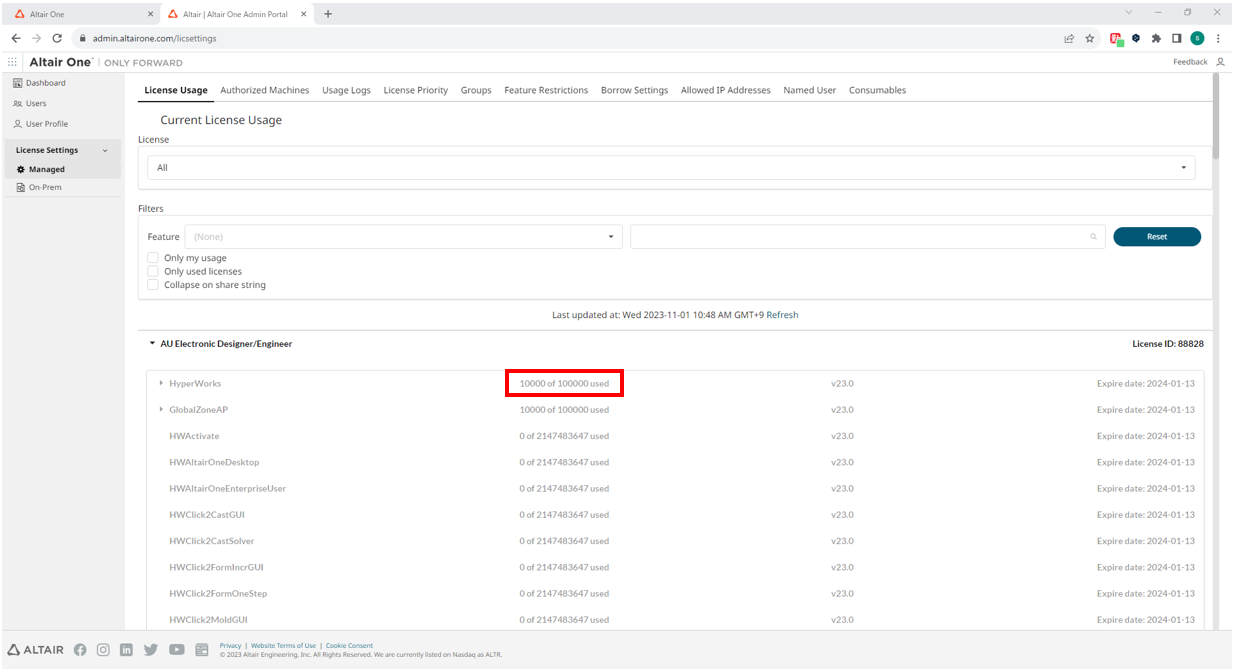Open the Borrow Settings tab

(x=634, y=90)
